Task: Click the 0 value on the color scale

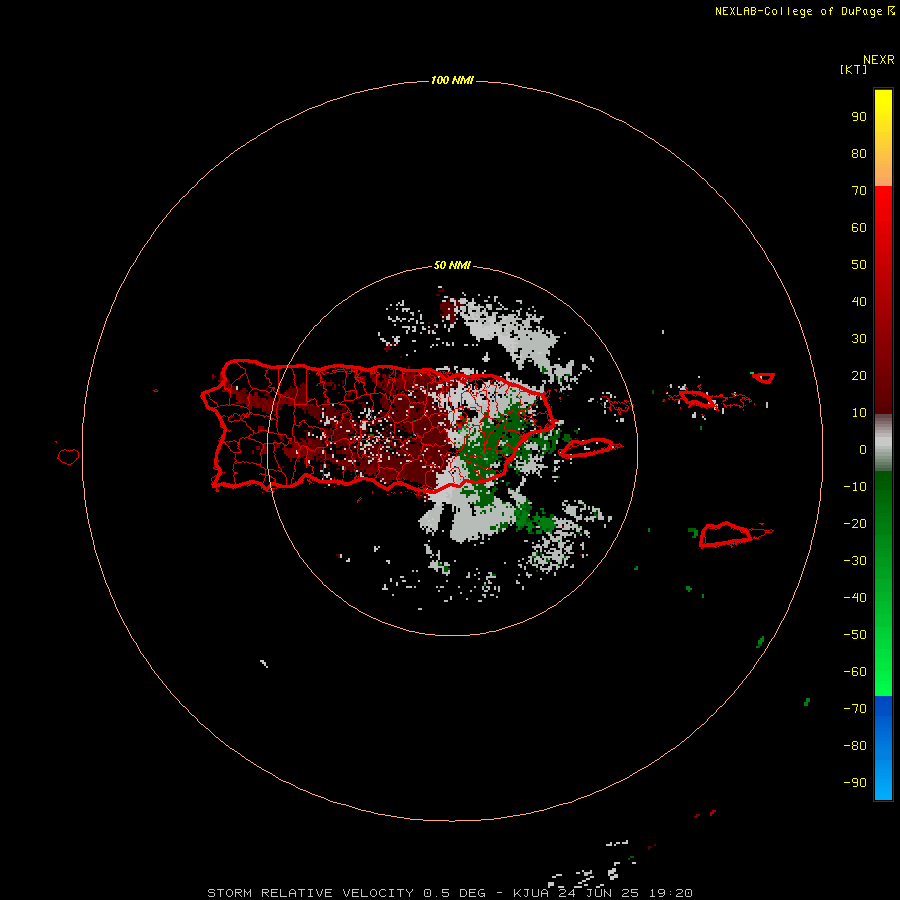Action: [x=863, y=450]
